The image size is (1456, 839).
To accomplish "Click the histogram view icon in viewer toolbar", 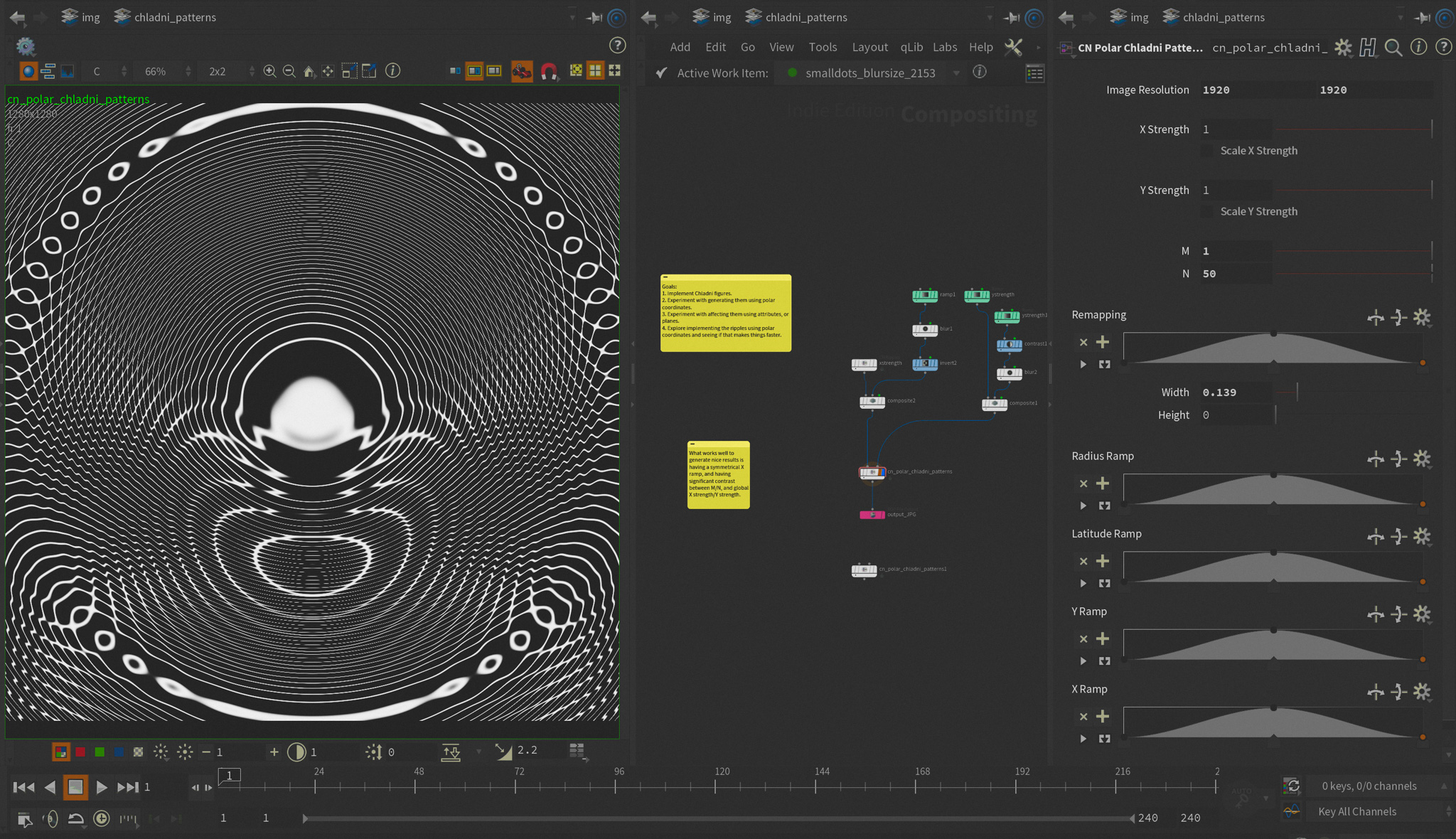I will [68, 71].
